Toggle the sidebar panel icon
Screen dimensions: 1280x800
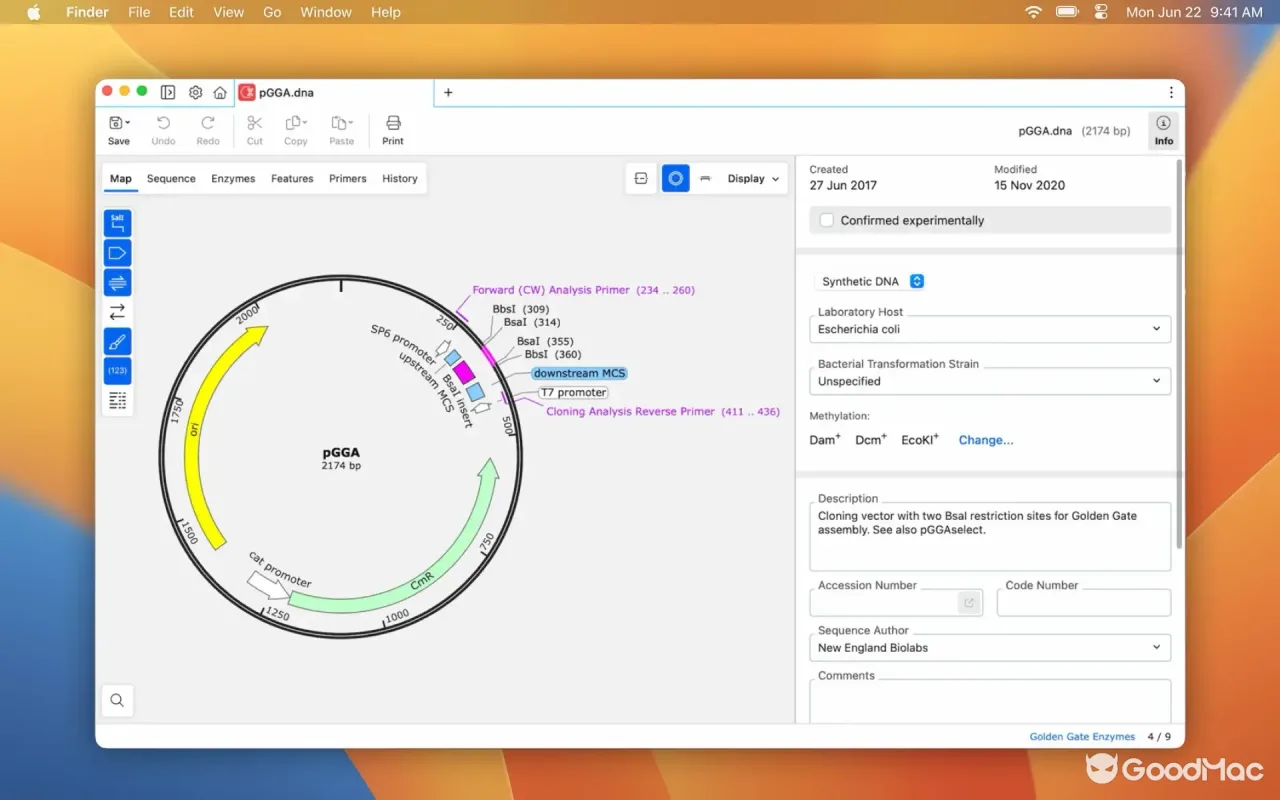click(x=168, y=92)
